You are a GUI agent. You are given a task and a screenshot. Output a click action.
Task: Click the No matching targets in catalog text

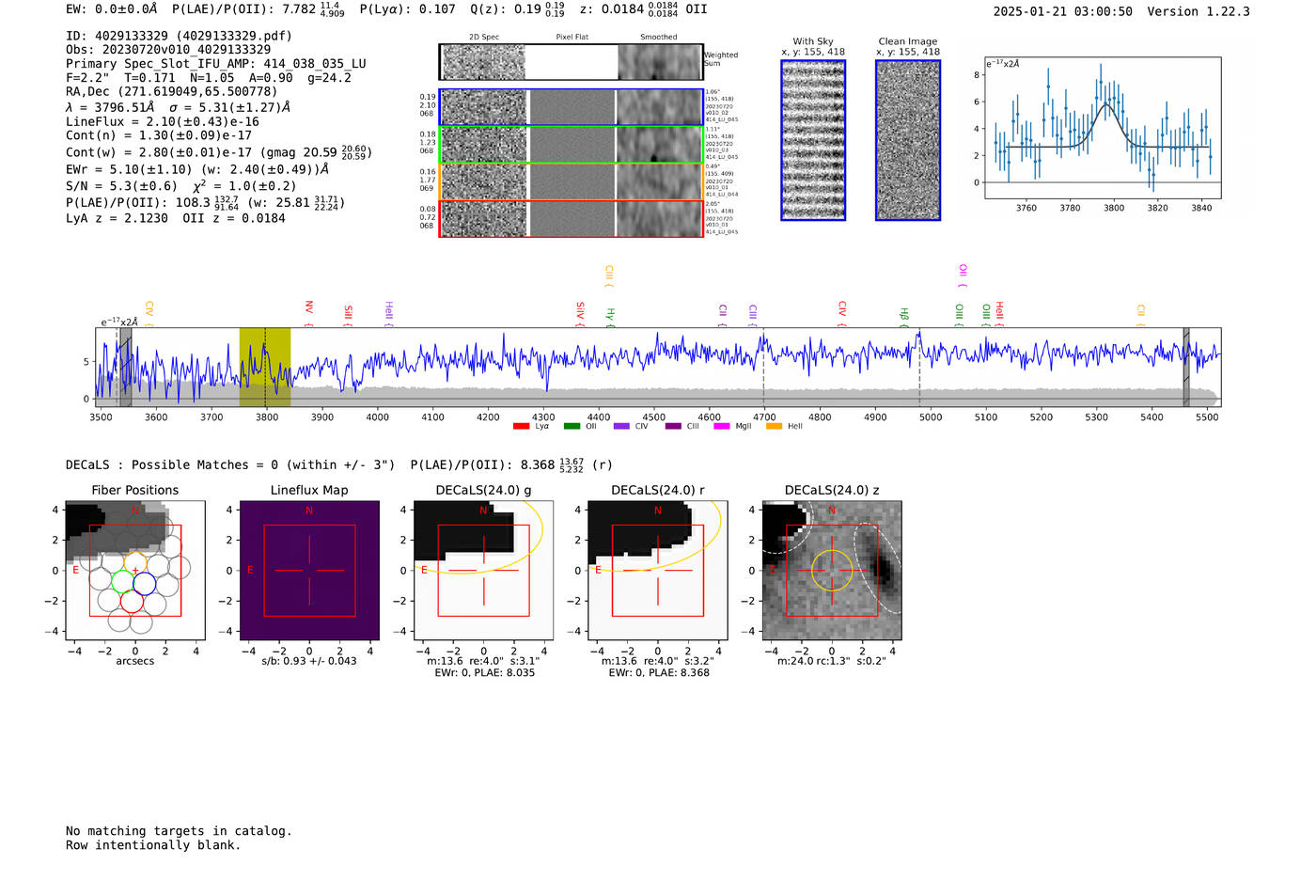tap(179, 831)
